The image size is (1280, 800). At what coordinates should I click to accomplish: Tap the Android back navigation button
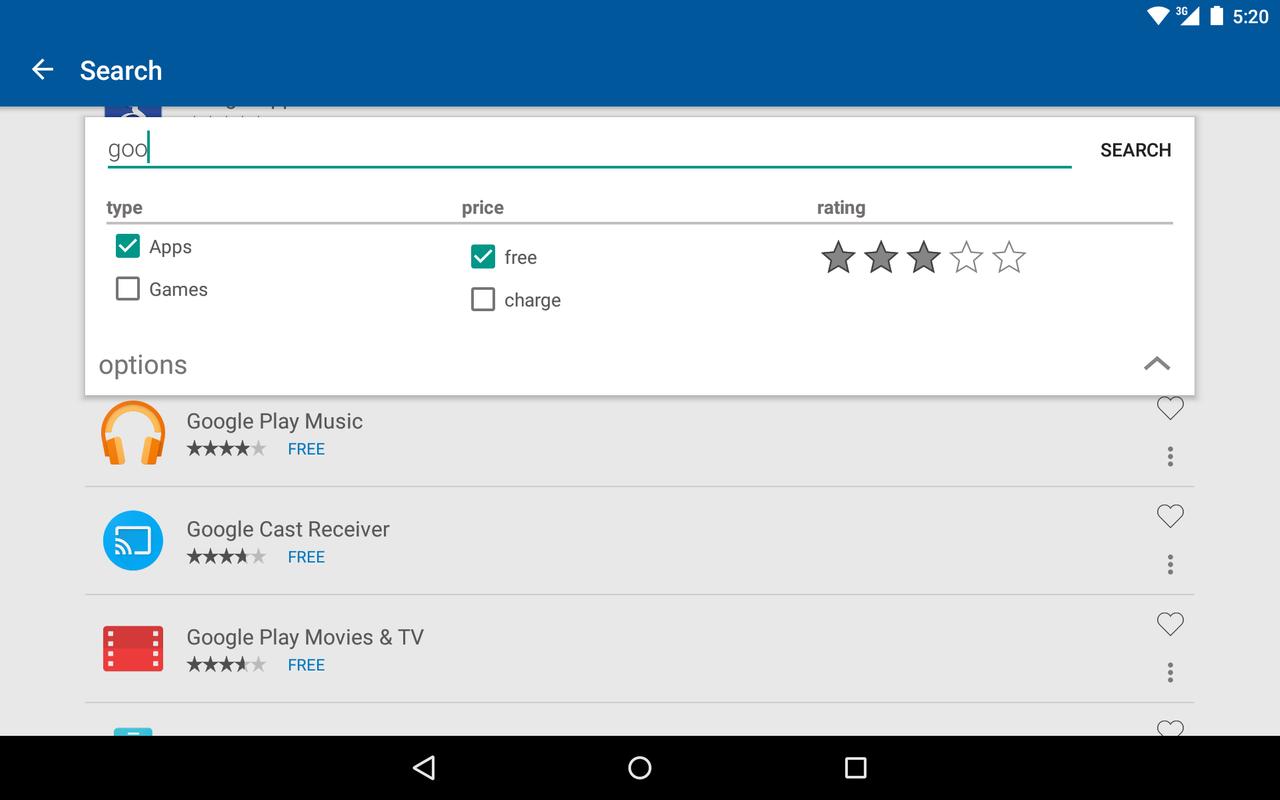click(424, 768)
